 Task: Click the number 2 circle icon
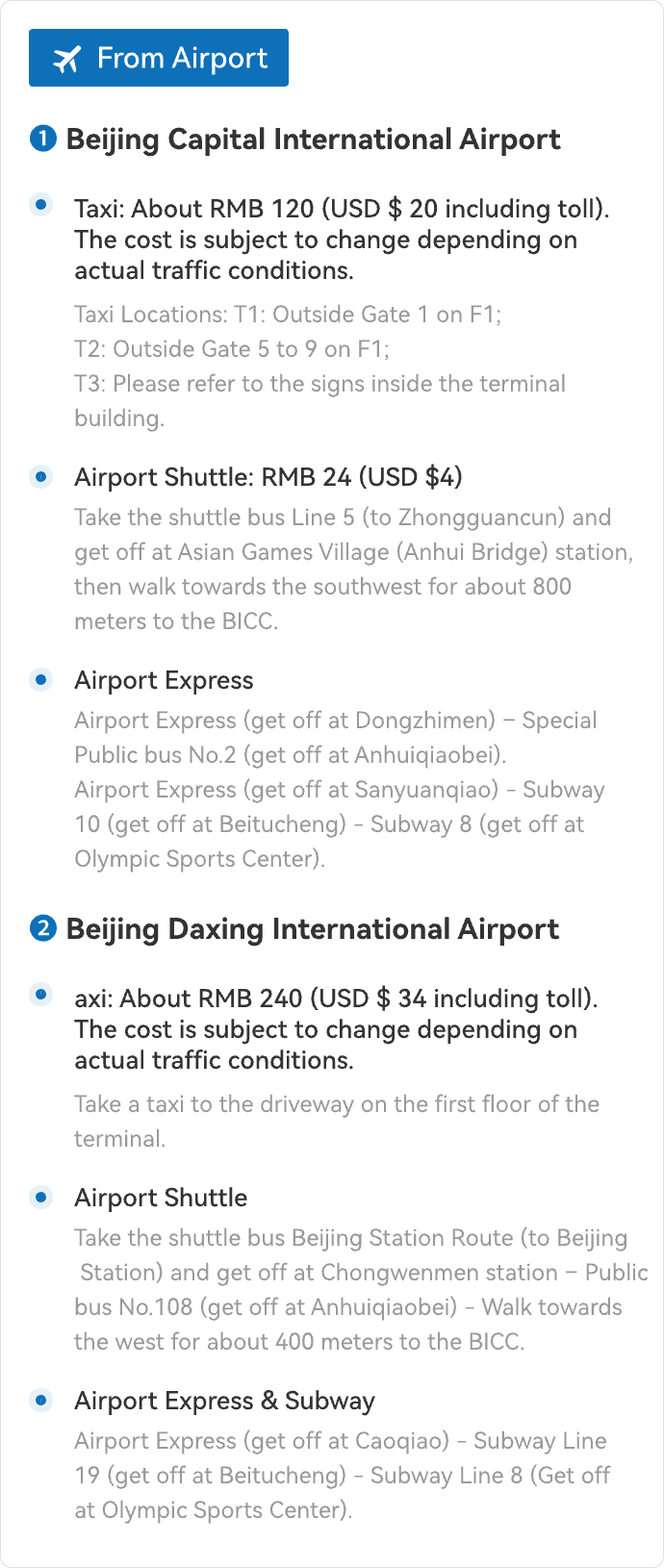[x=43, y=929]
